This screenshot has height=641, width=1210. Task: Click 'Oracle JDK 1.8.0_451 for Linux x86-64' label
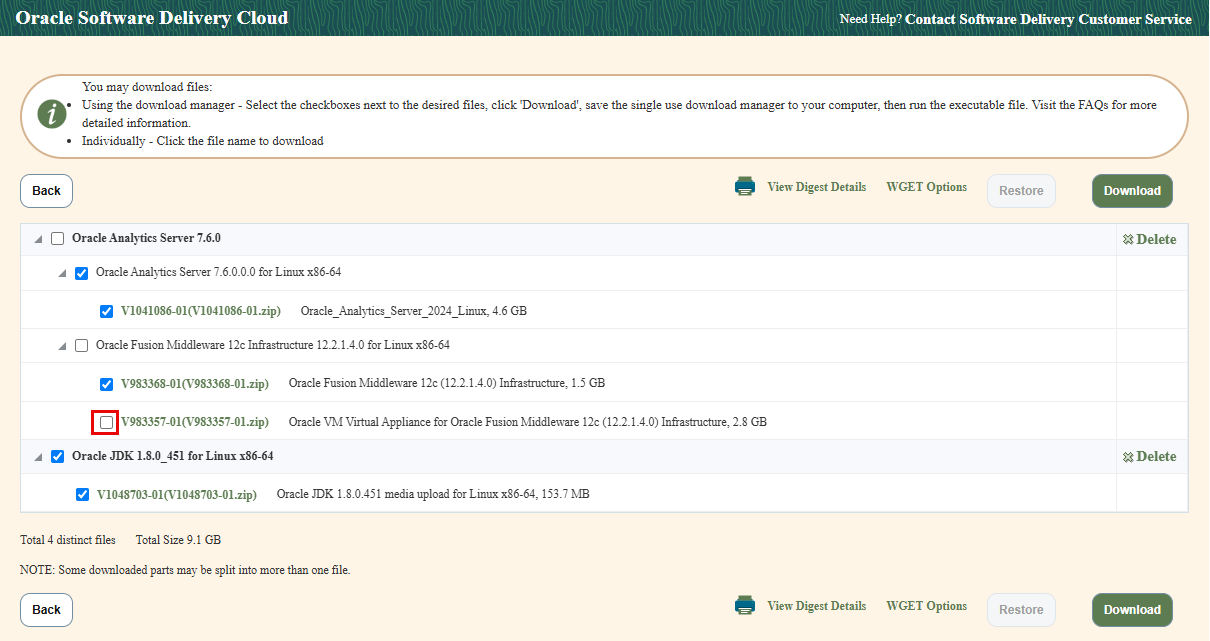tap(173, 456)
